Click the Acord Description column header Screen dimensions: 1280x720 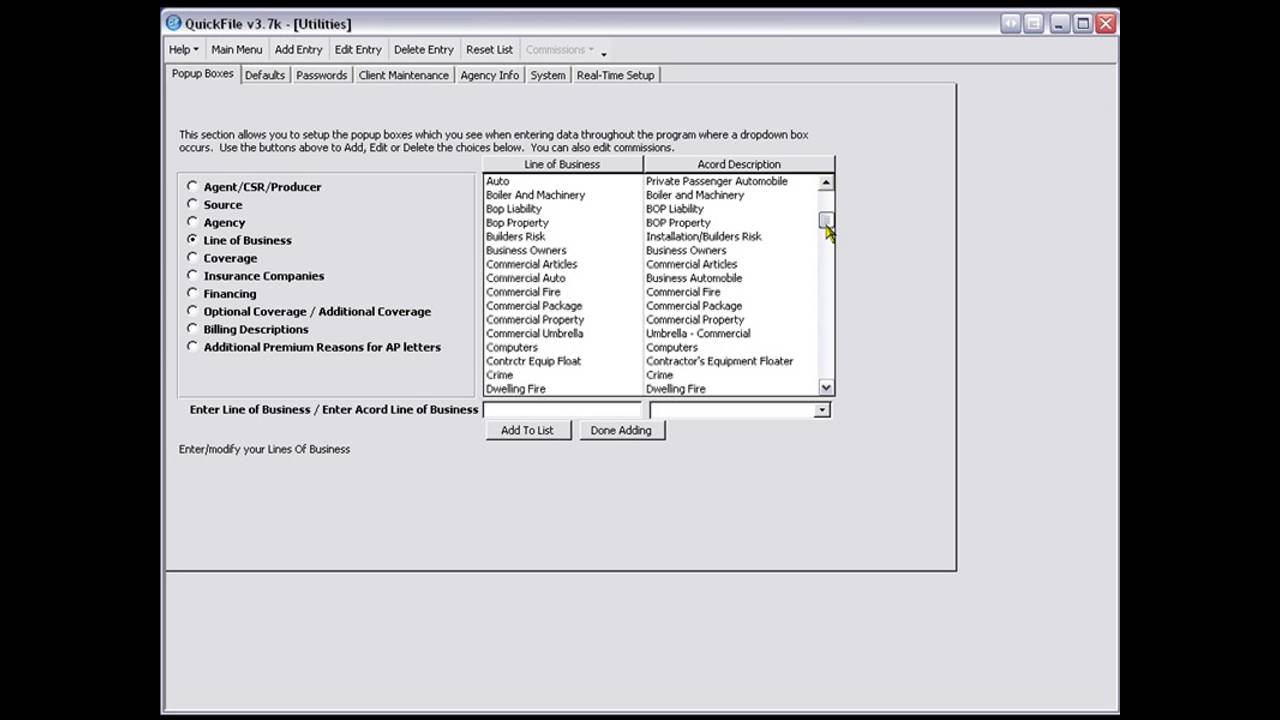[x=739, y=164]
